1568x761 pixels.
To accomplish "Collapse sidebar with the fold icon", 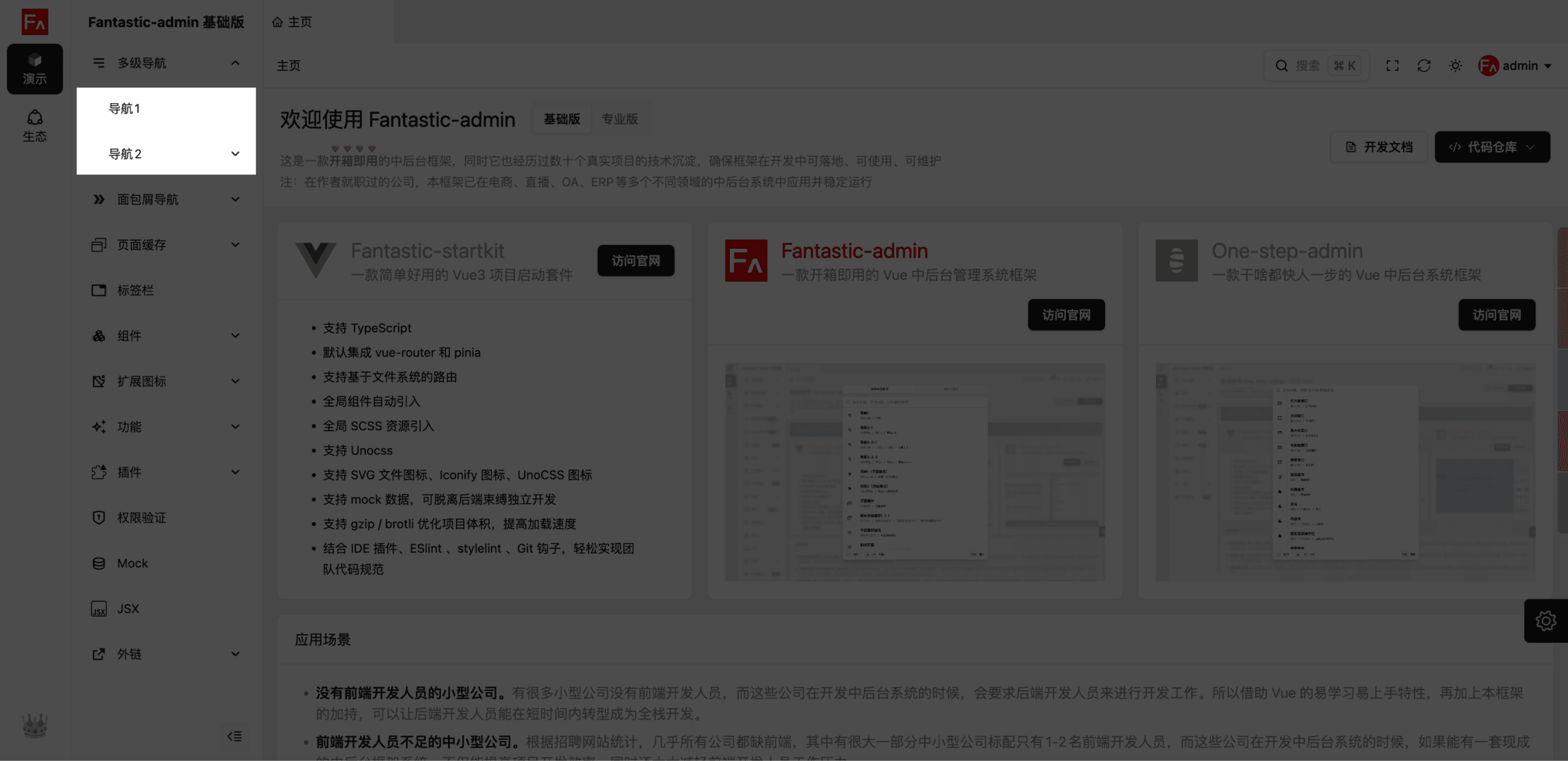I will [235, 736].
